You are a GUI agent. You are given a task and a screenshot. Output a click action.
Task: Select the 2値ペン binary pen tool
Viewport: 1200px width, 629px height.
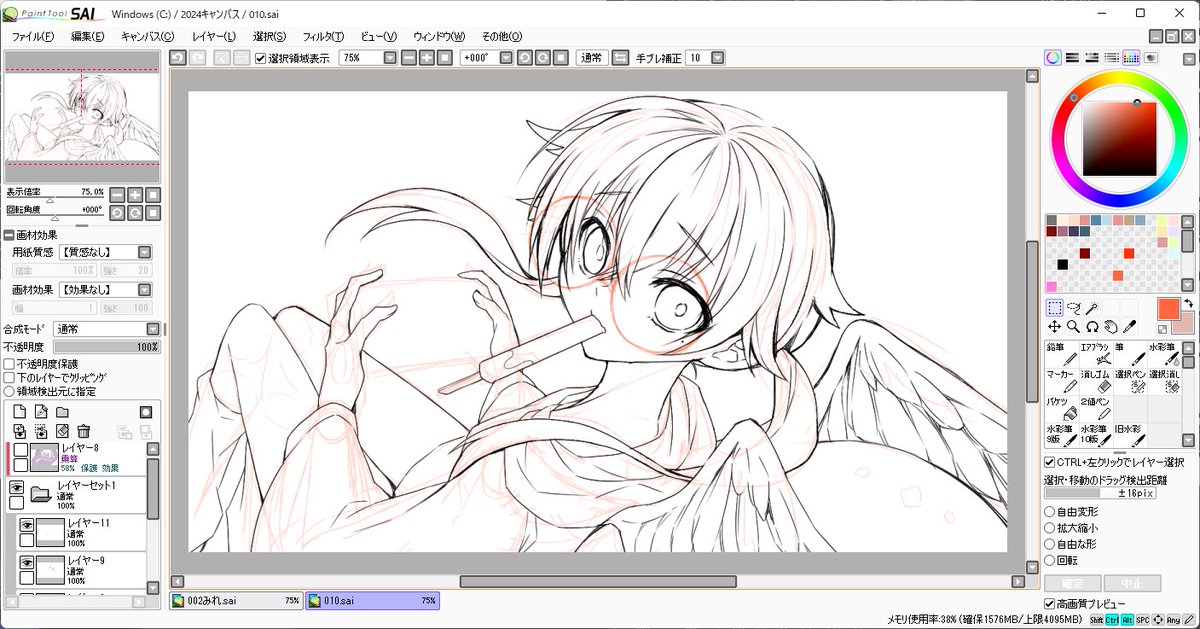pyautogui.click(x=1095, y=407)
